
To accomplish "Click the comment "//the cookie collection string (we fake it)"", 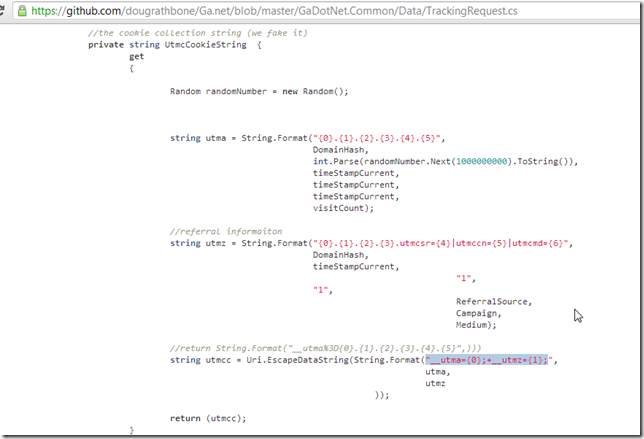I will [x=198, y=33].
